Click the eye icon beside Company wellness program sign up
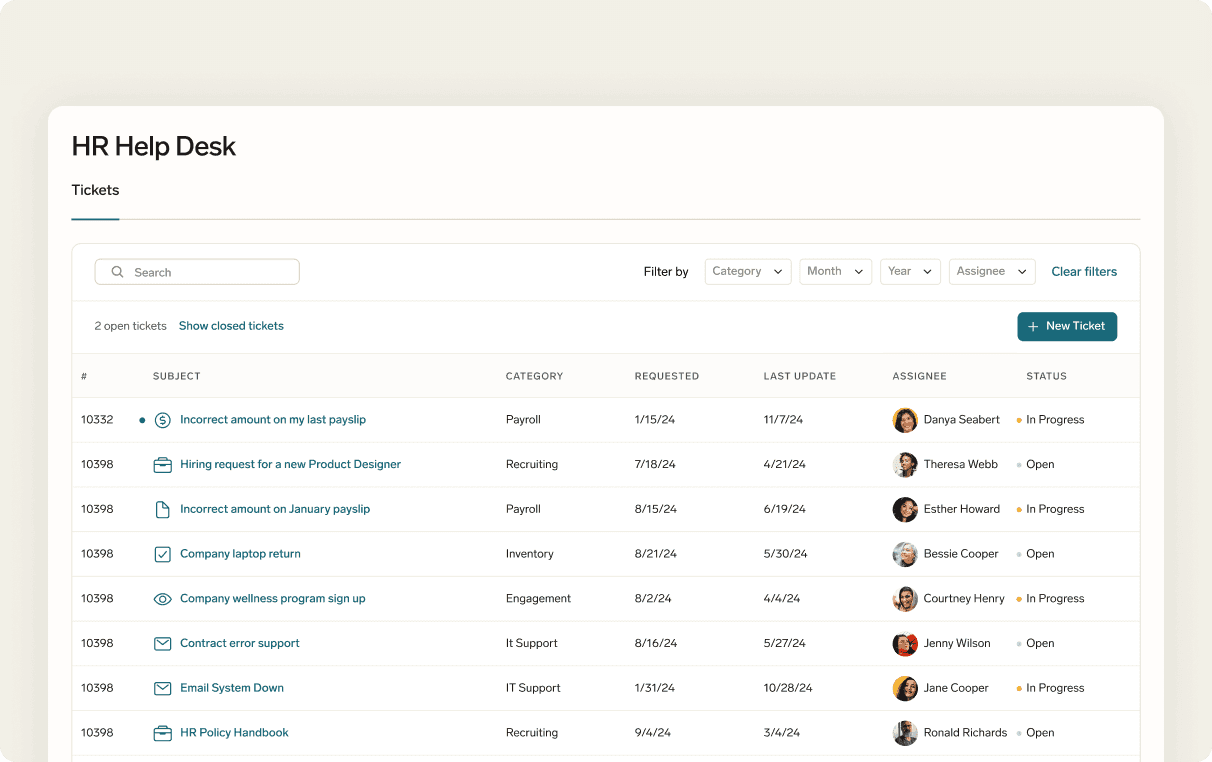 click(x=162, y=599)
